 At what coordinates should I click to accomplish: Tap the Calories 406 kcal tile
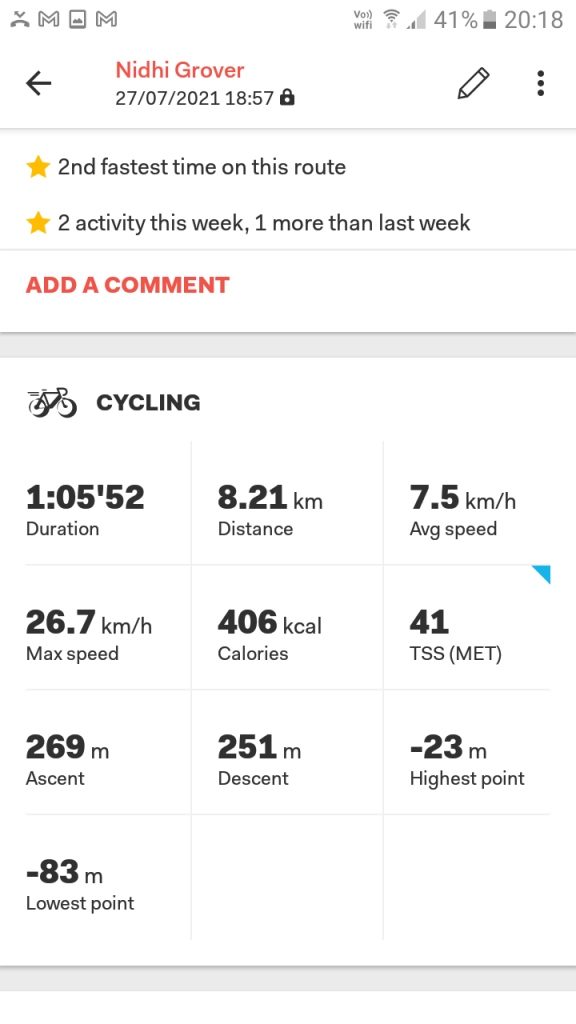click(287, 628)
